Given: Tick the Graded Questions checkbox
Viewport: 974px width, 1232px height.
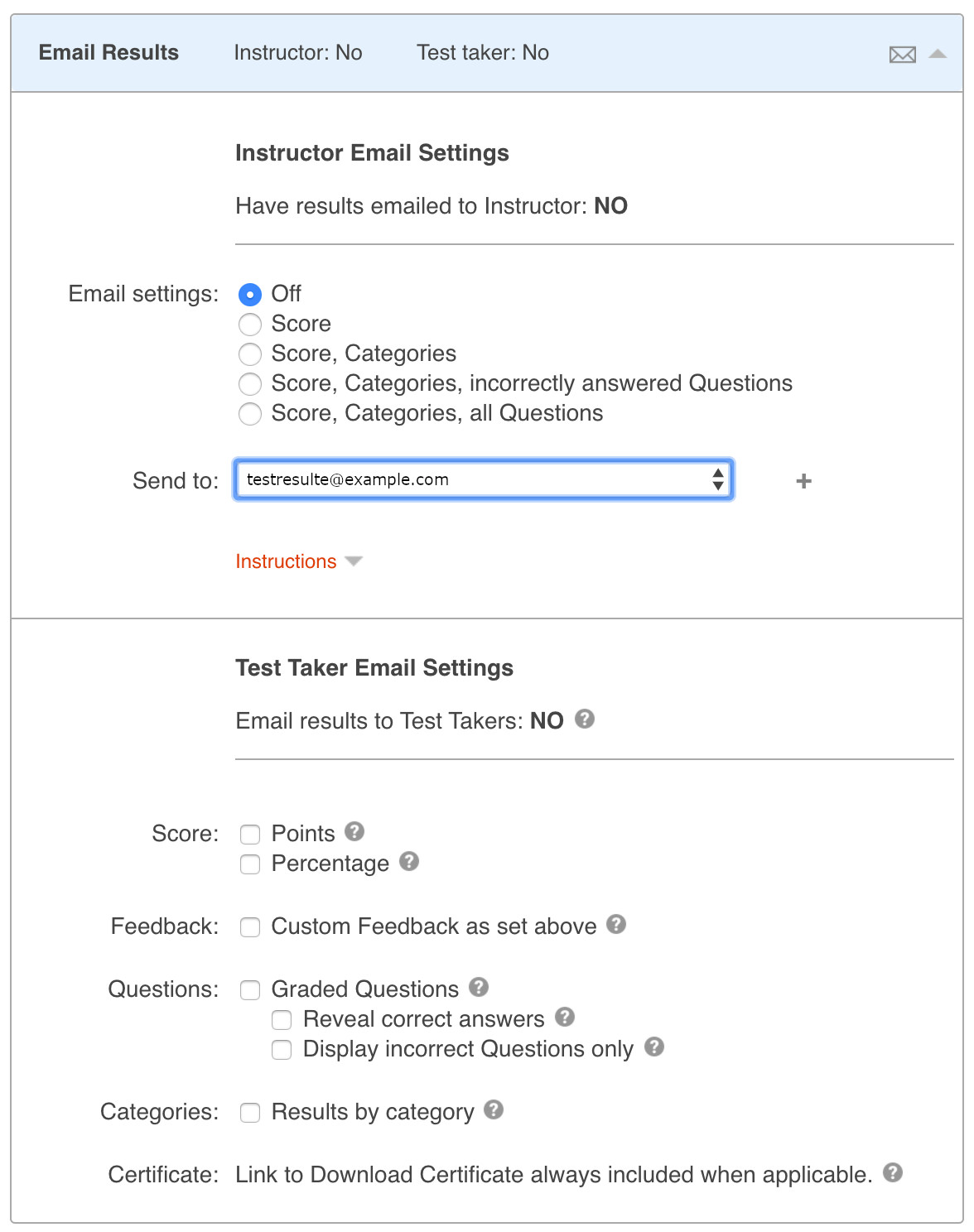Looking at the screenshot, I should click(250, 990).
